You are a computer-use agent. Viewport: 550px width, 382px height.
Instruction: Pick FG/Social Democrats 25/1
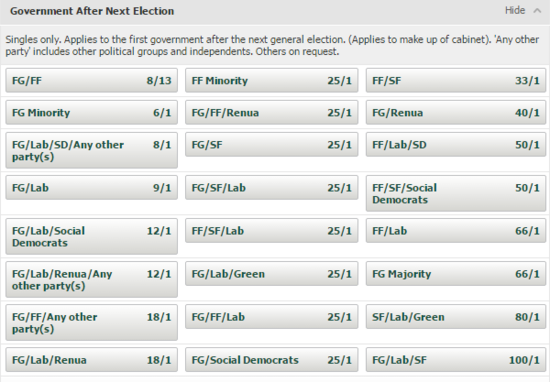271,360
